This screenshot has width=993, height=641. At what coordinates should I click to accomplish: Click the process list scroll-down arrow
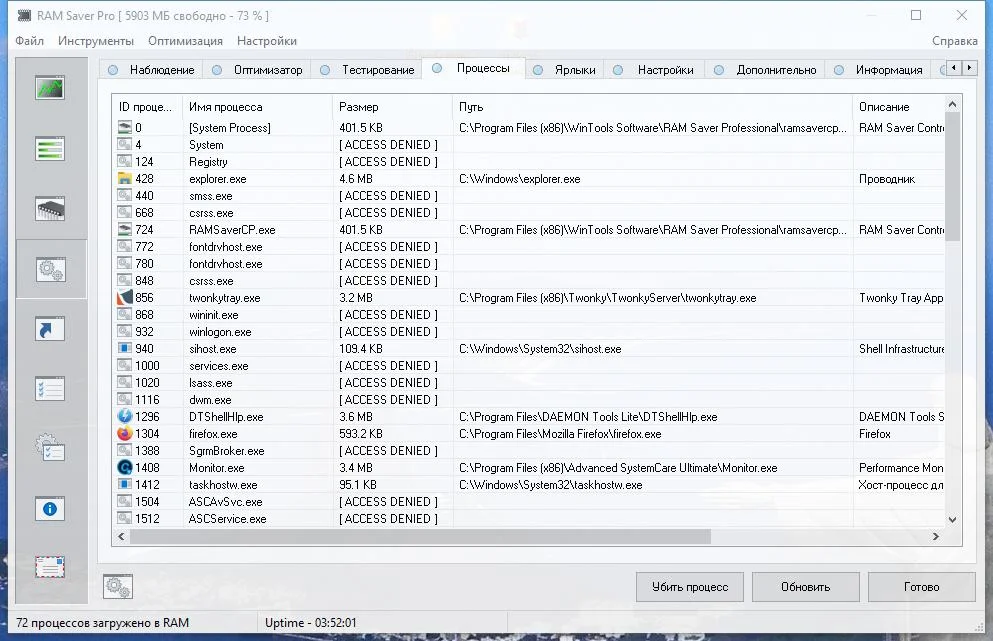point(952,519)
